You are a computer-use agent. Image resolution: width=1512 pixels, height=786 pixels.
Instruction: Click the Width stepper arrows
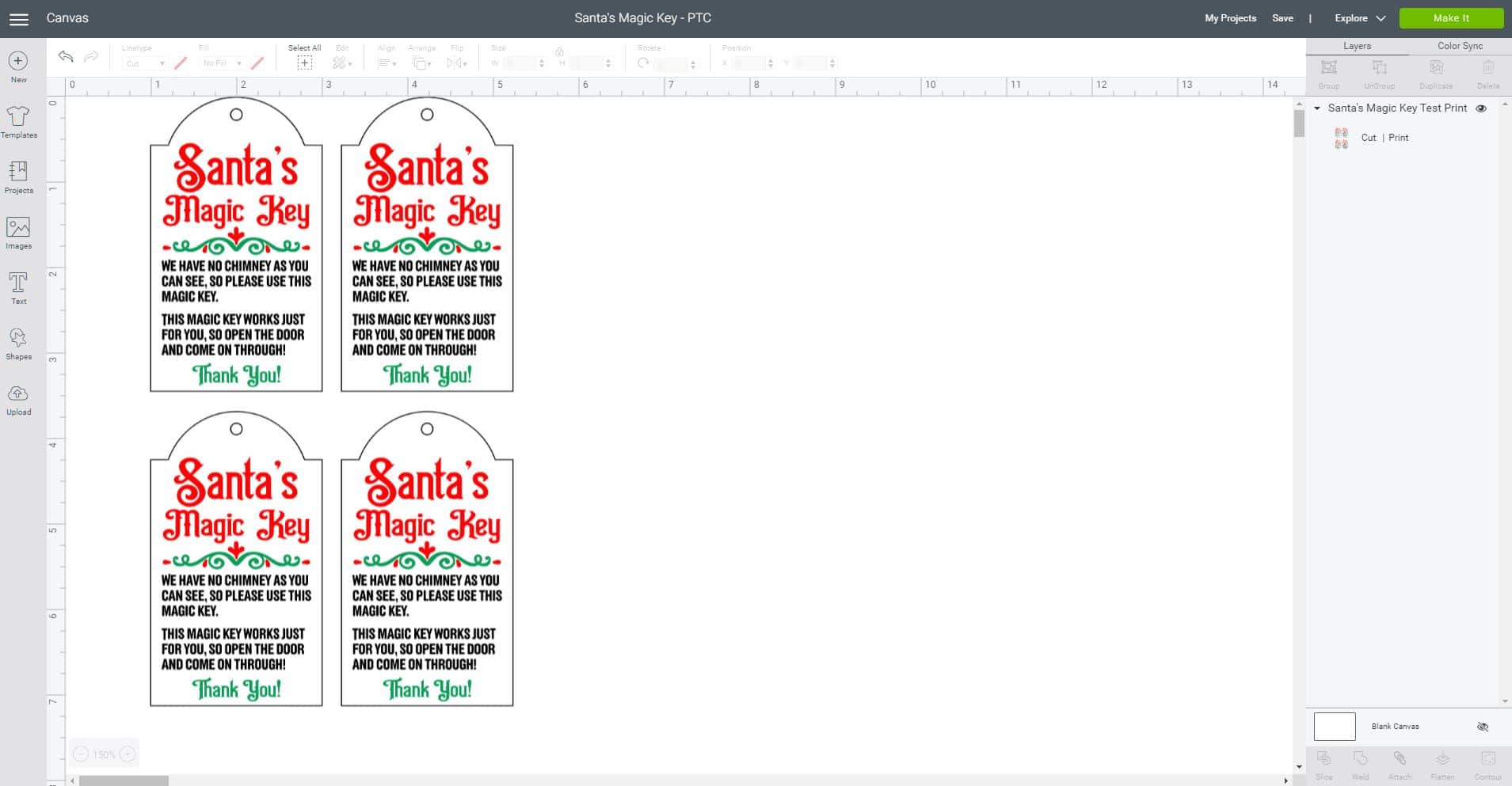542,63
